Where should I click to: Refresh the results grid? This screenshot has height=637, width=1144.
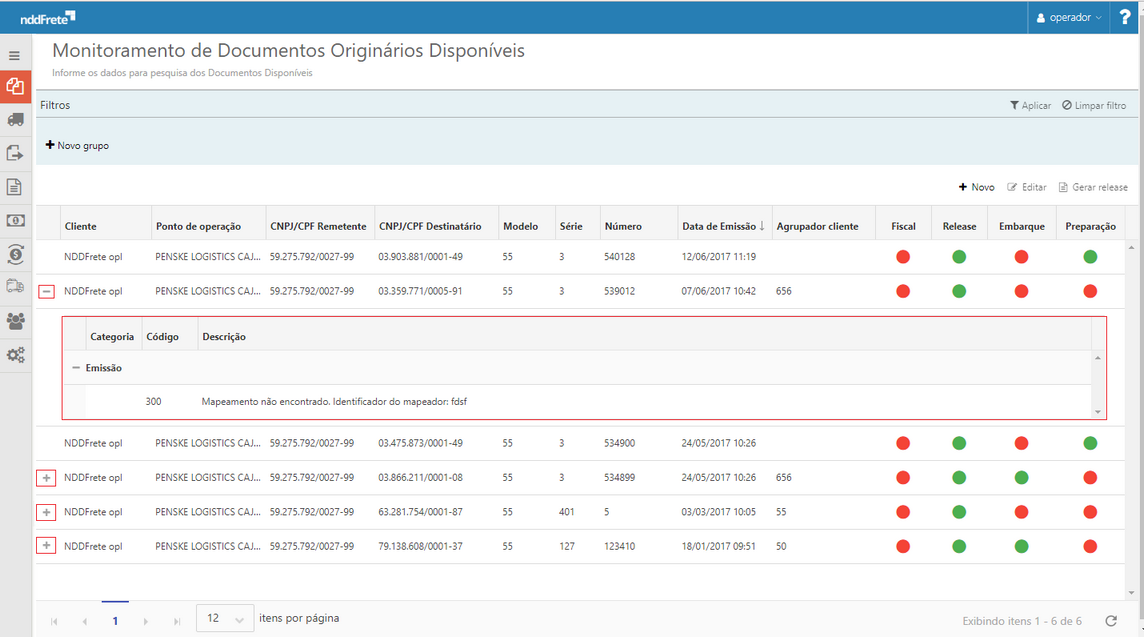[x=1109, y=620]
